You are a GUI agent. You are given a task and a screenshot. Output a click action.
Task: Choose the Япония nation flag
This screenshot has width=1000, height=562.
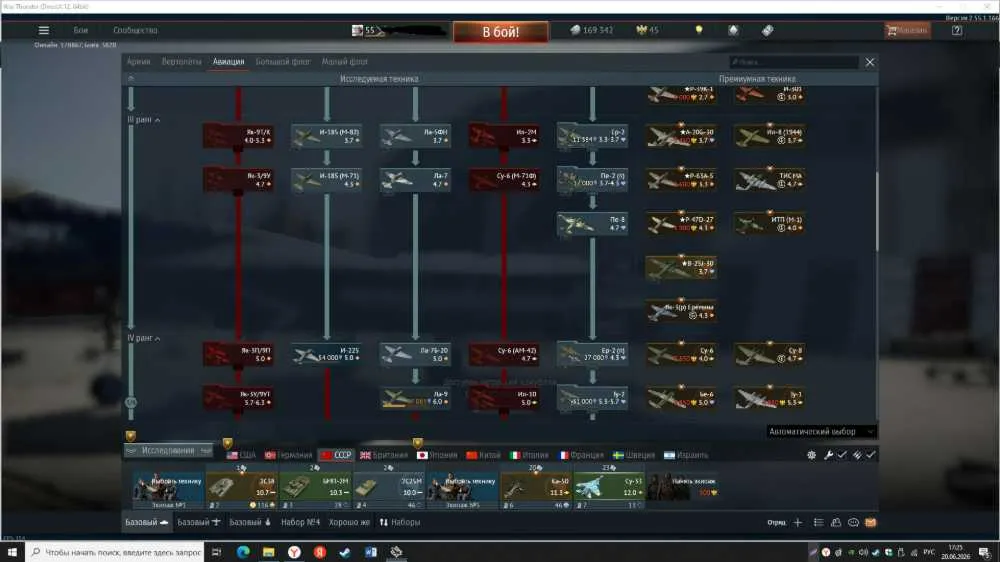tap(438, 455)
